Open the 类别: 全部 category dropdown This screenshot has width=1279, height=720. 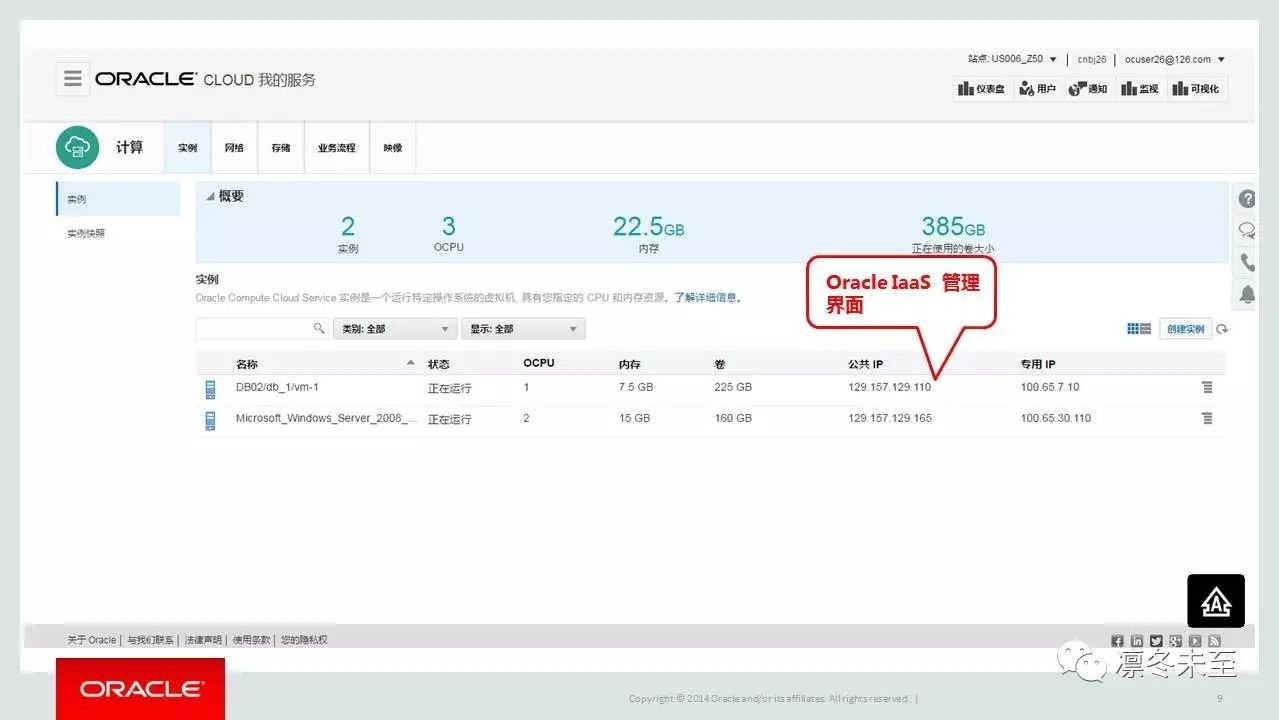click(x=395, y=328)
